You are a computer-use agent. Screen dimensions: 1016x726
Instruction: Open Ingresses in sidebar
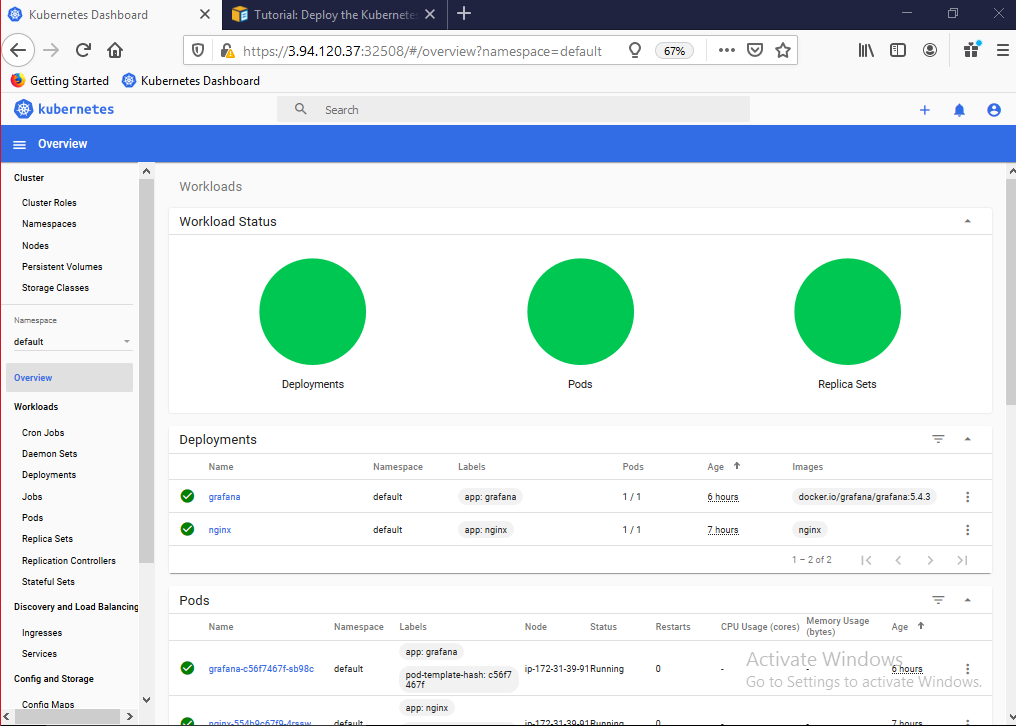[x=42, y=633]
